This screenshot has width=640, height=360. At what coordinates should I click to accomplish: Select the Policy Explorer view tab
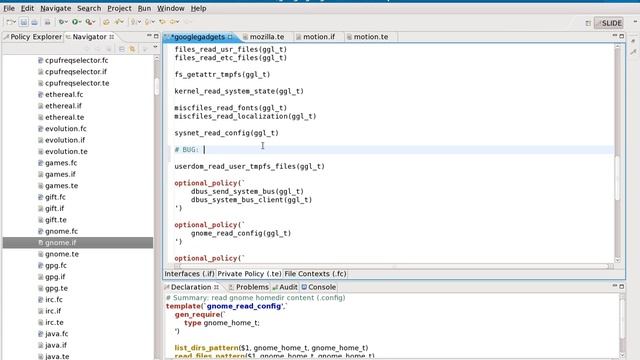33,37
